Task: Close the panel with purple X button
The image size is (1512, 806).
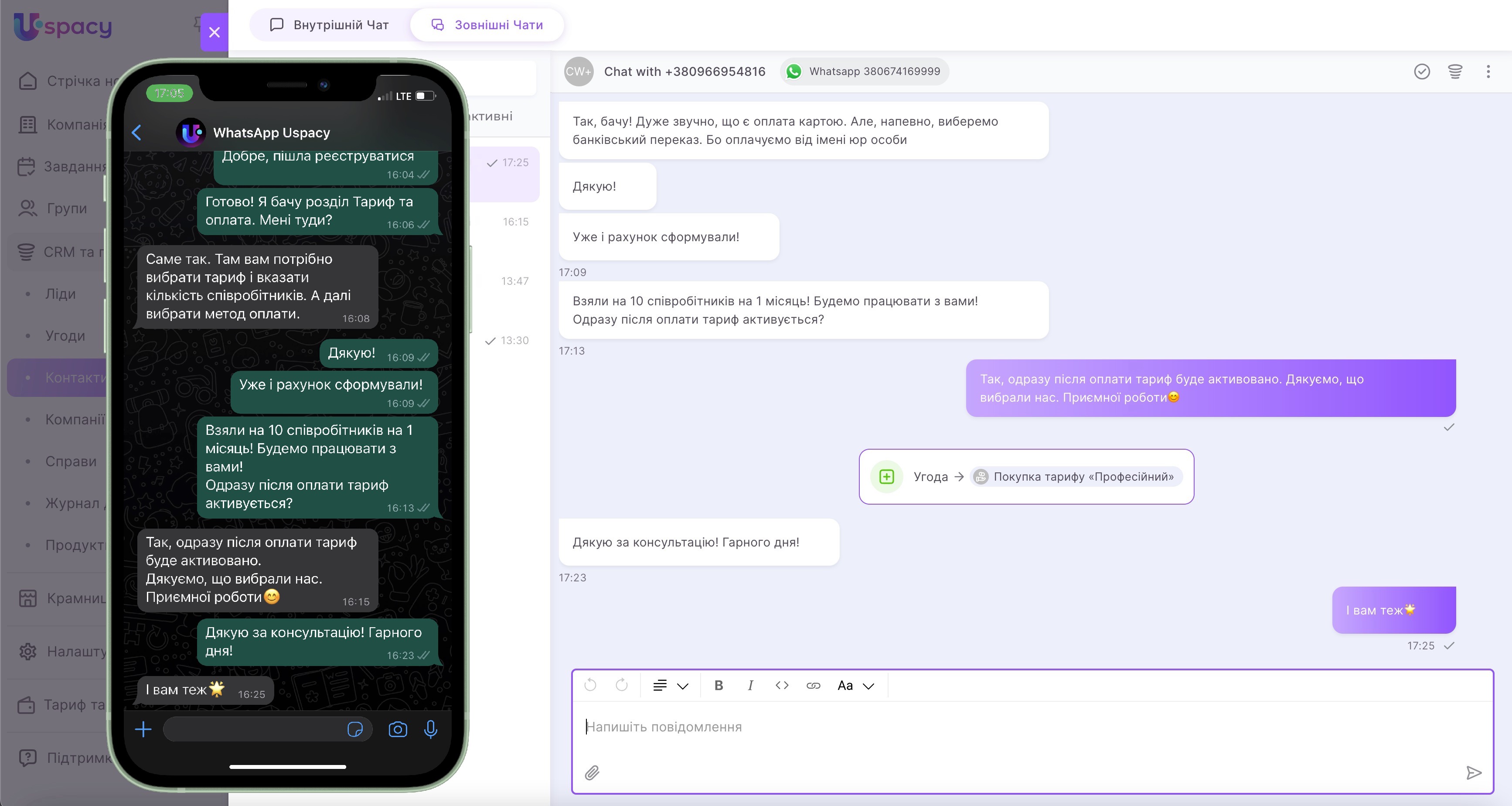Action: coord(214,32)
